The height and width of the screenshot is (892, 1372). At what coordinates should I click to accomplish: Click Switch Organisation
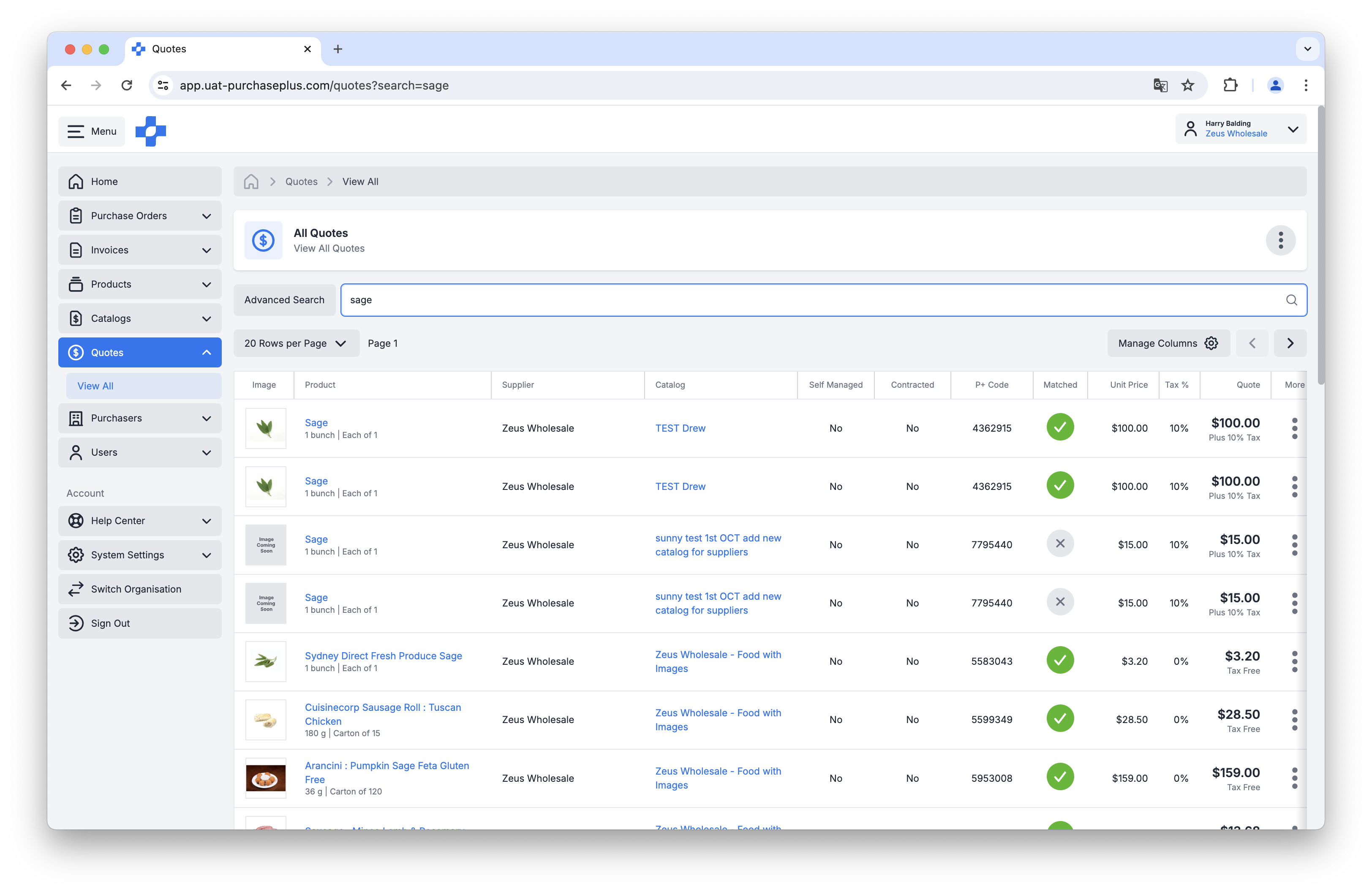coord(139,589)
